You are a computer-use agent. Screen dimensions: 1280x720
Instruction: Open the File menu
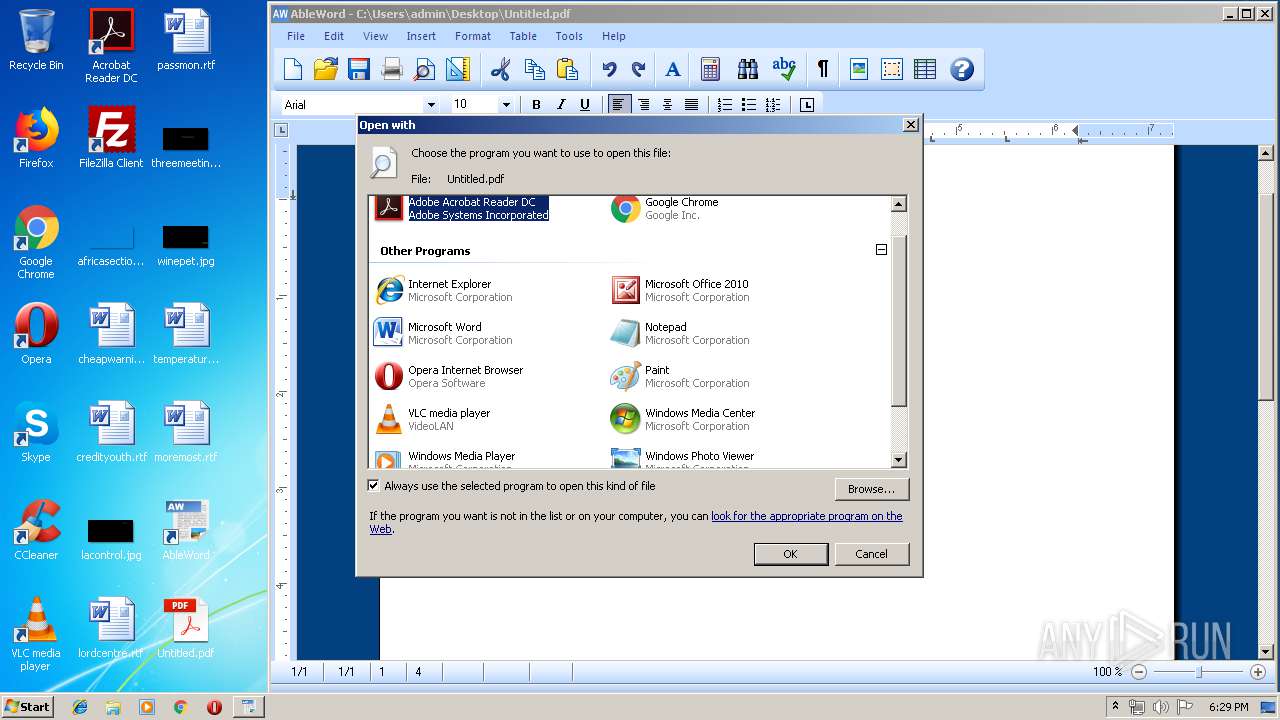point(296,36)
